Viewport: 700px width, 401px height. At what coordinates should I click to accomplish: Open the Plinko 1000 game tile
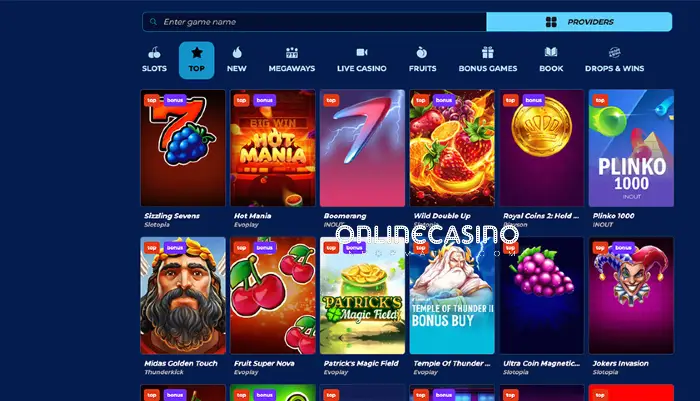[x=631, y=148]
